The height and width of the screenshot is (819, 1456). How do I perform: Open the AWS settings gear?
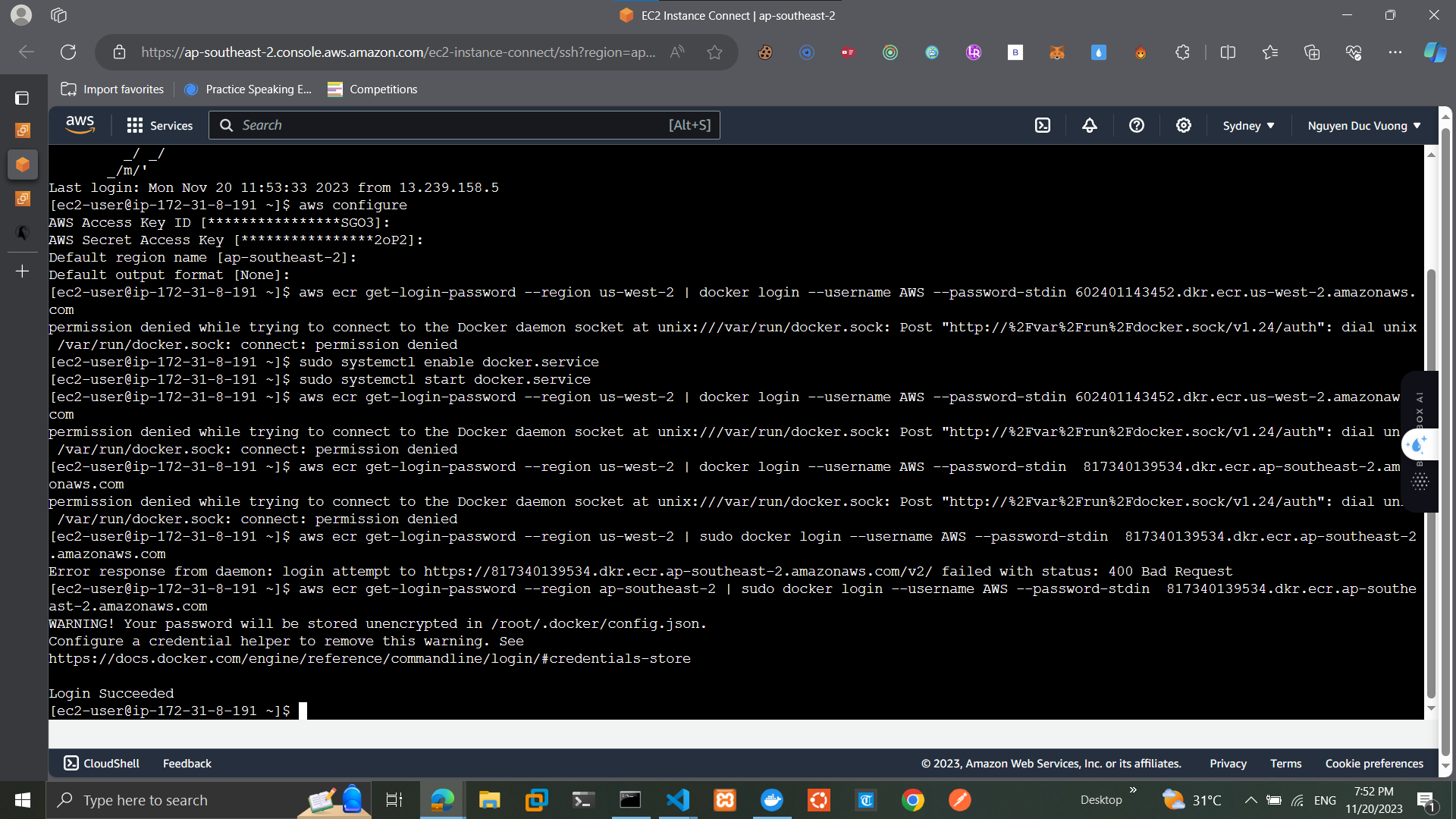click(1184, 125)
